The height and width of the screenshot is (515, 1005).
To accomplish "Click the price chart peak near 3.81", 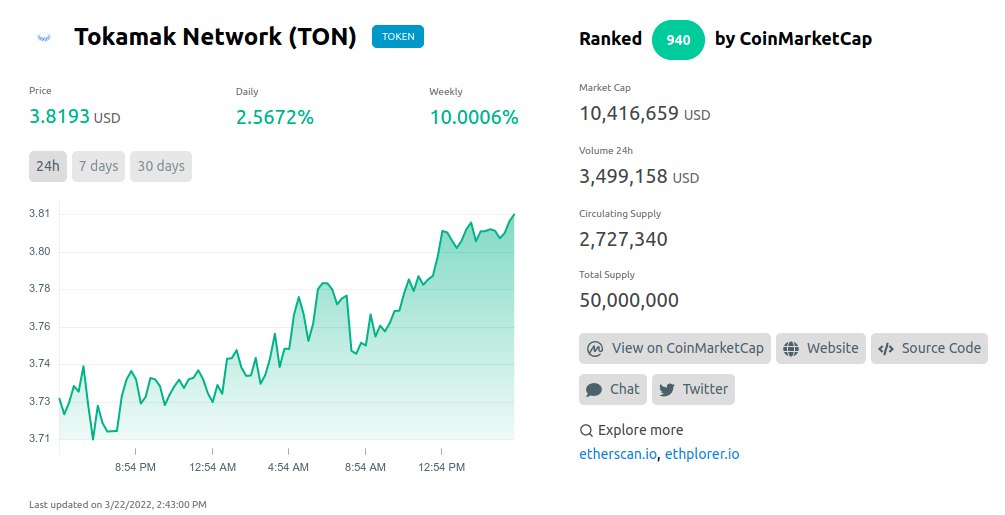I will pyautogui.click(x=514, y=215).
